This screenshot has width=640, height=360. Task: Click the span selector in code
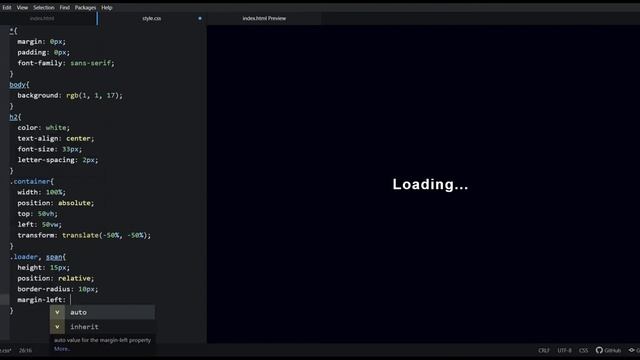point(54,257)
